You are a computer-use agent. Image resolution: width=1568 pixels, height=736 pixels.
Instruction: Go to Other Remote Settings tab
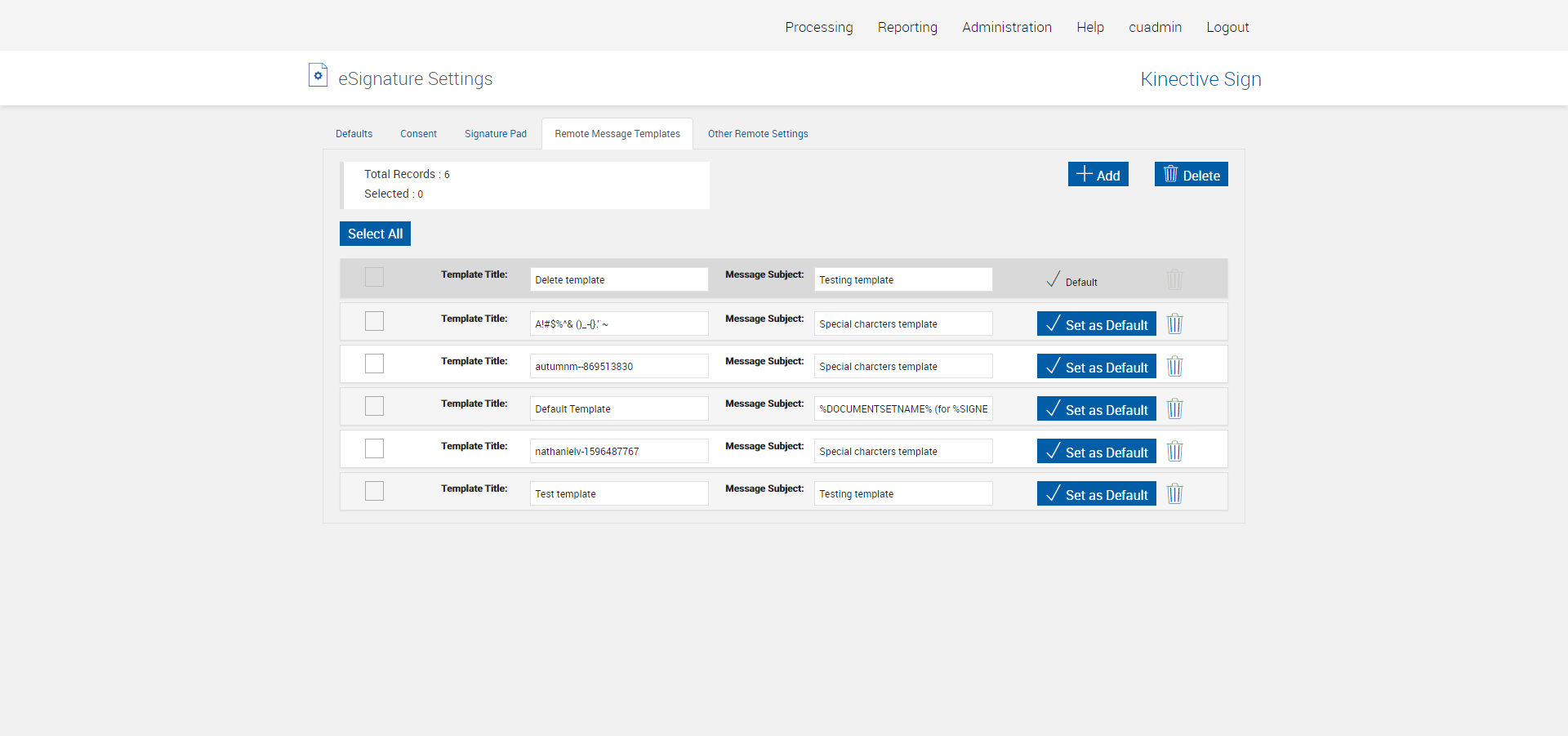coord(757,134)
